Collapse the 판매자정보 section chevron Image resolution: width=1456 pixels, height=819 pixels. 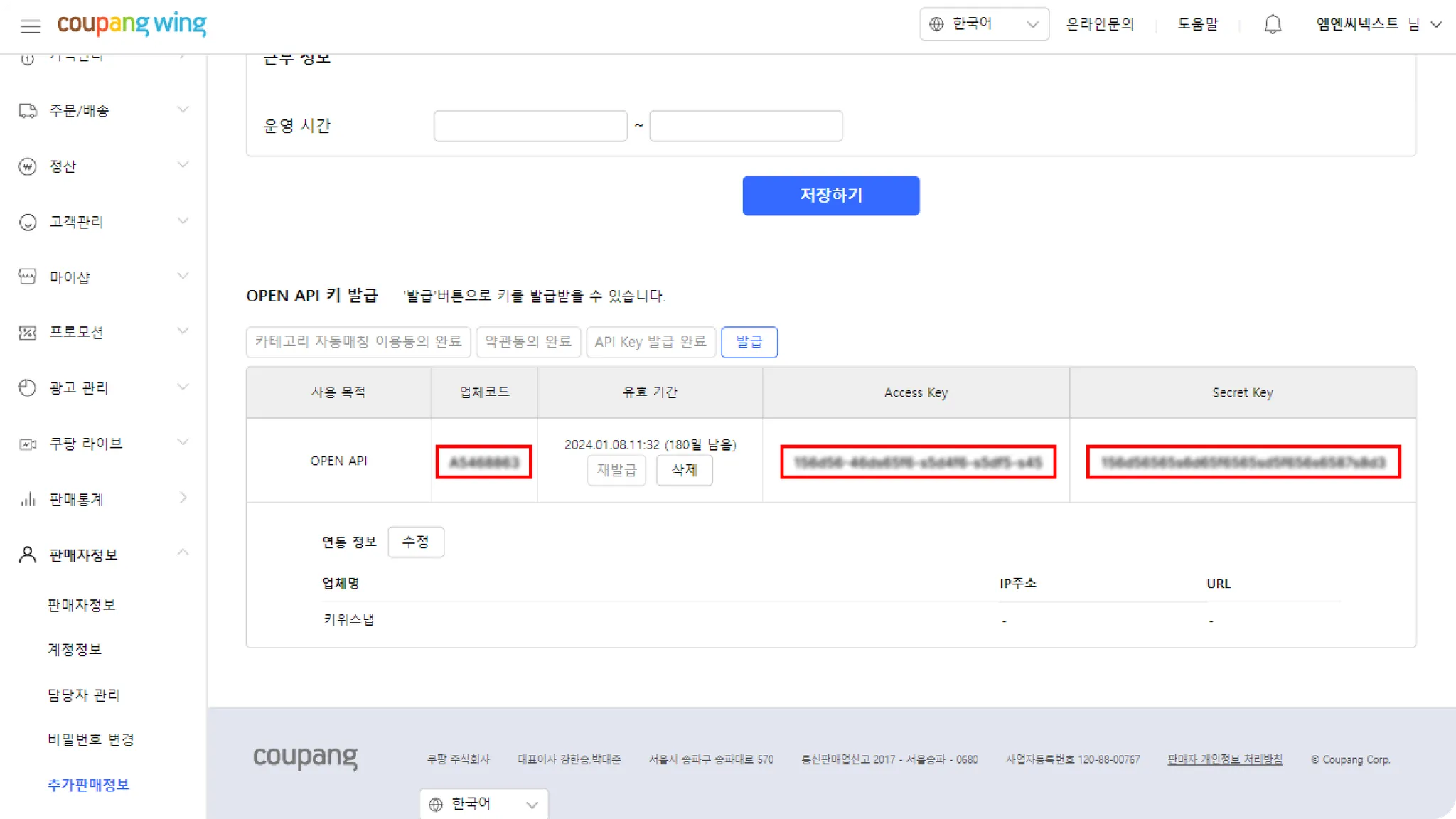[x=183, y=552]
